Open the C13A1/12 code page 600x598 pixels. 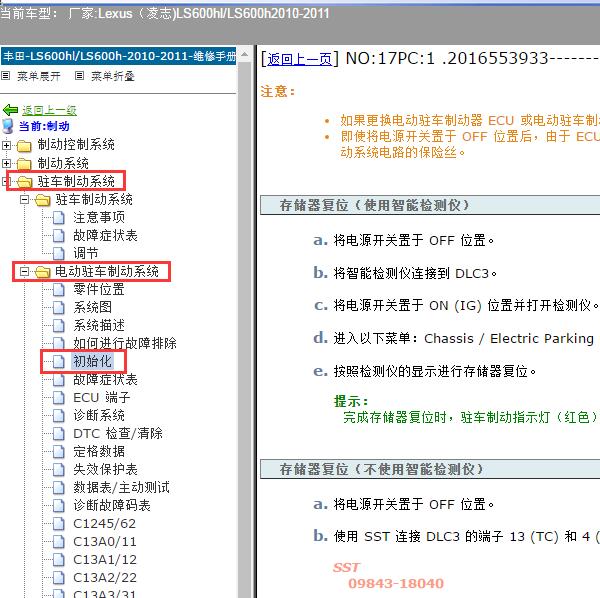pyautogui.click(x=105, y=559)
